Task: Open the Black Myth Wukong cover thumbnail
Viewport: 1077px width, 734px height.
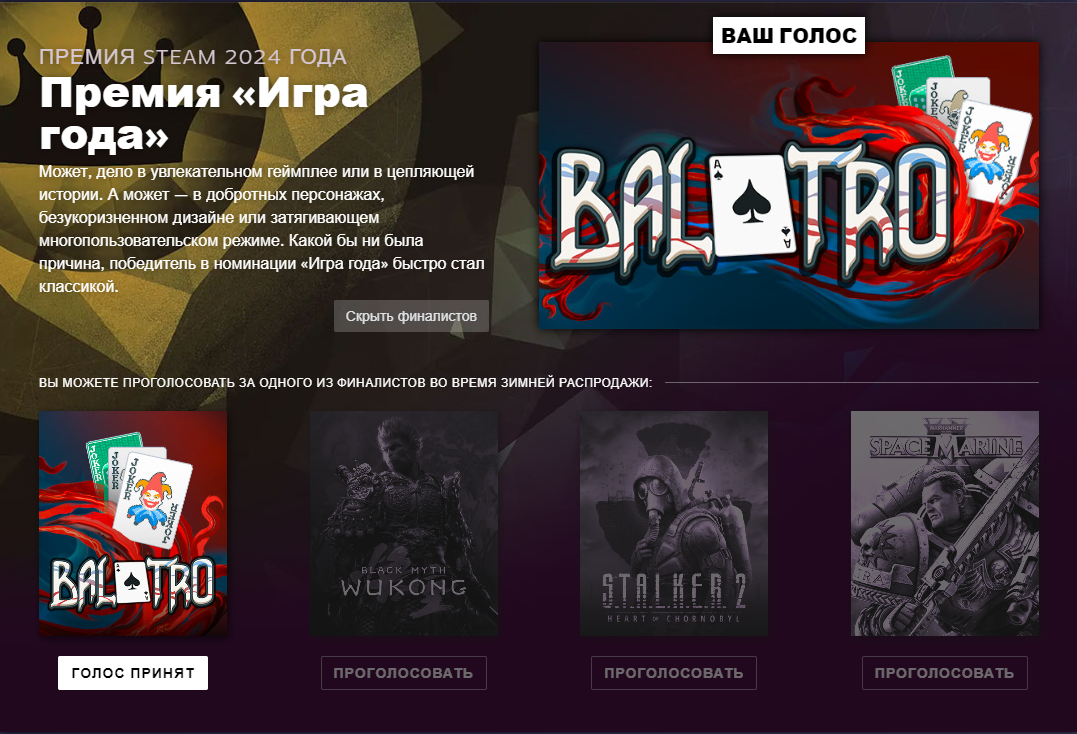Action: coord(404,523)
